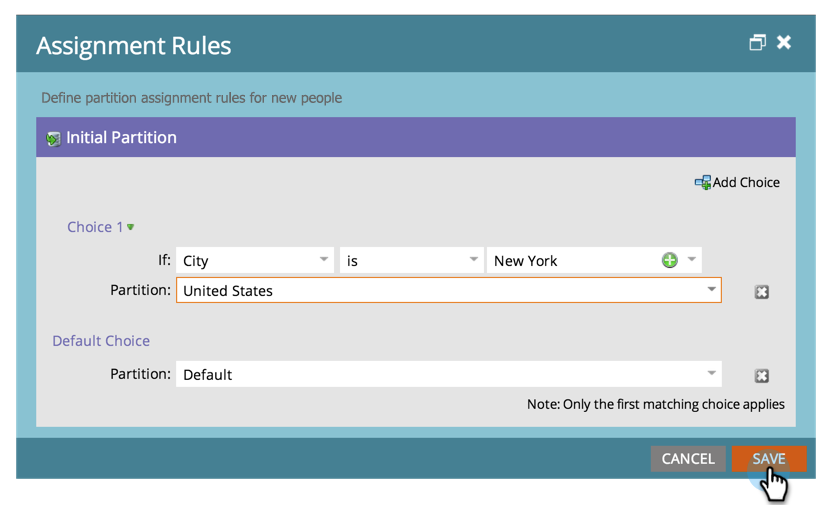Click the Default Choice label
The image size is (833, 505).
(x=101, y=341)
